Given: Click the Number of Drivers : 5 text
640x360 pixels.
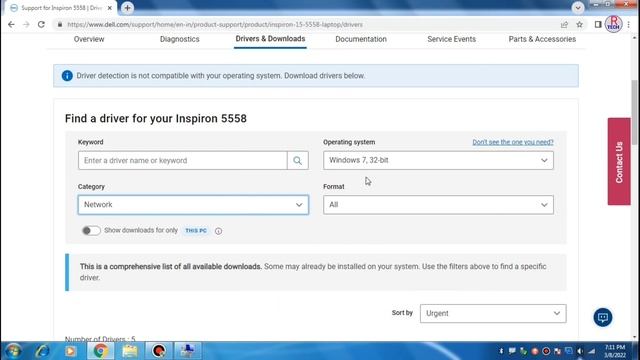Looking at the screenshot, I should click(x=100, y=339).
